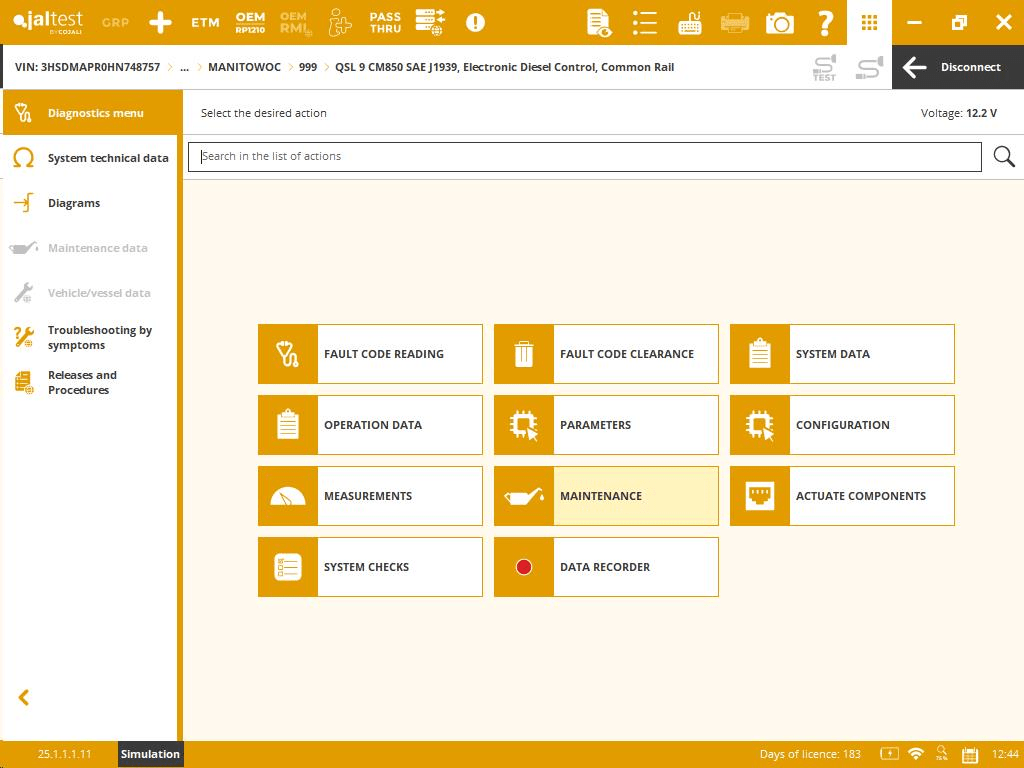
Task: Open the PASS THRU mode
Action: point(385,22)
